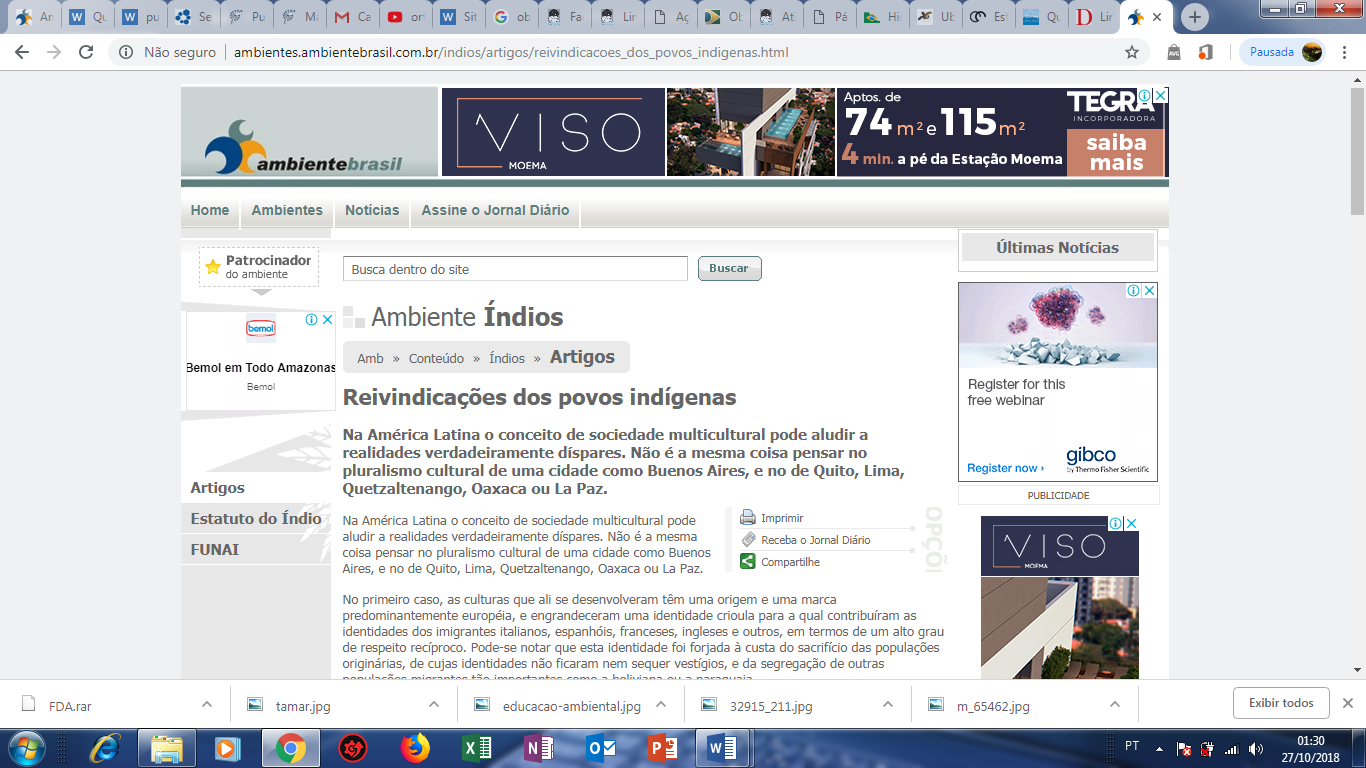This screenshot has width=1366, height=768.
Task: Open dropdown arrow next to educacao-ambiental.jpg
Action: click(x=661, y=705)
